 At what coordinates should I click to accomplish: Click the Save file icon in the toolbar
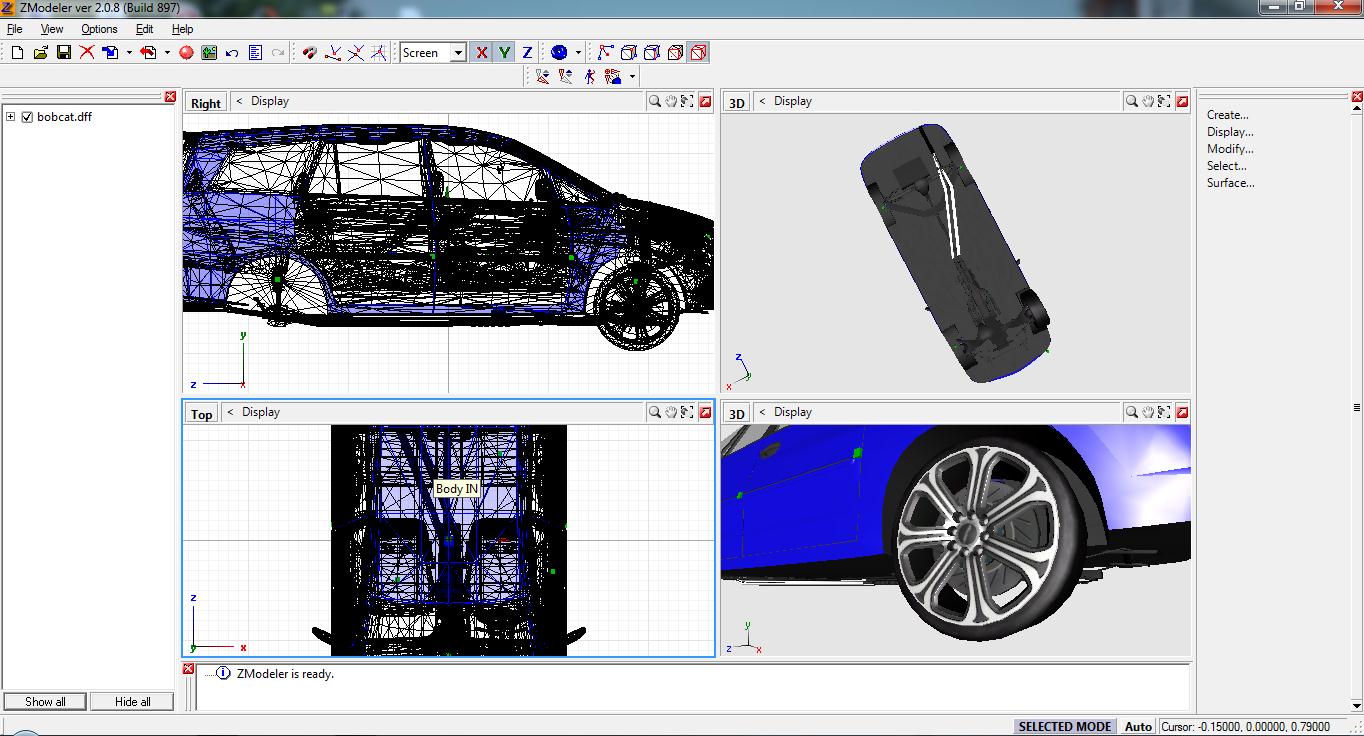pyautogui.click(x=63, y=53)
